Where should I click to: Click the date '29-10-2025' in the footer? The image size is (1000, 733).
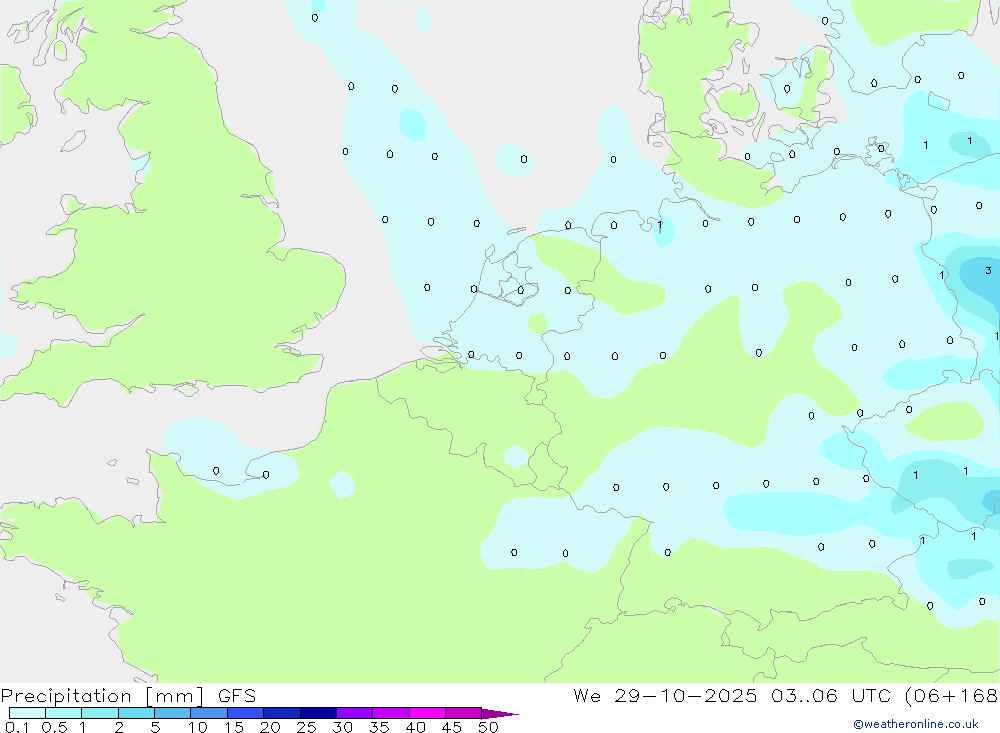point(686,696)
